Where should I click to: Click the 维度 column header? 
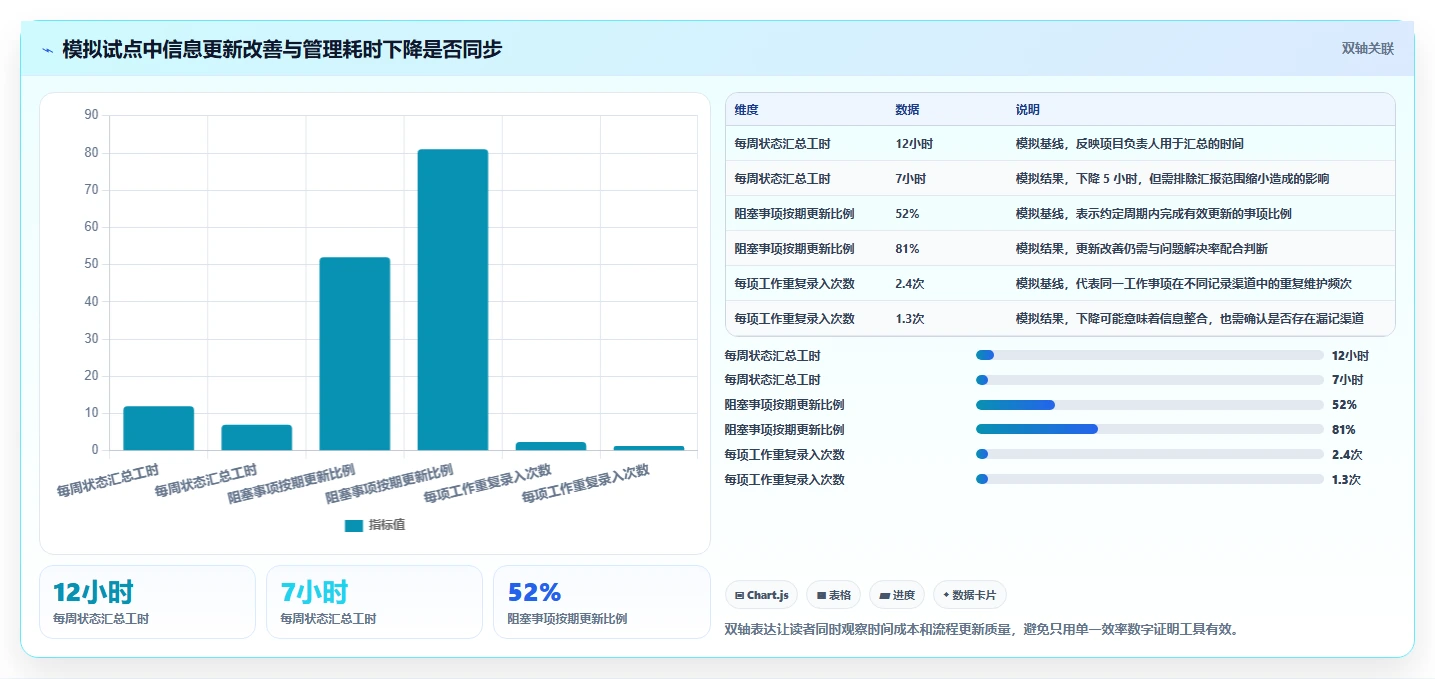pos(746,110)
